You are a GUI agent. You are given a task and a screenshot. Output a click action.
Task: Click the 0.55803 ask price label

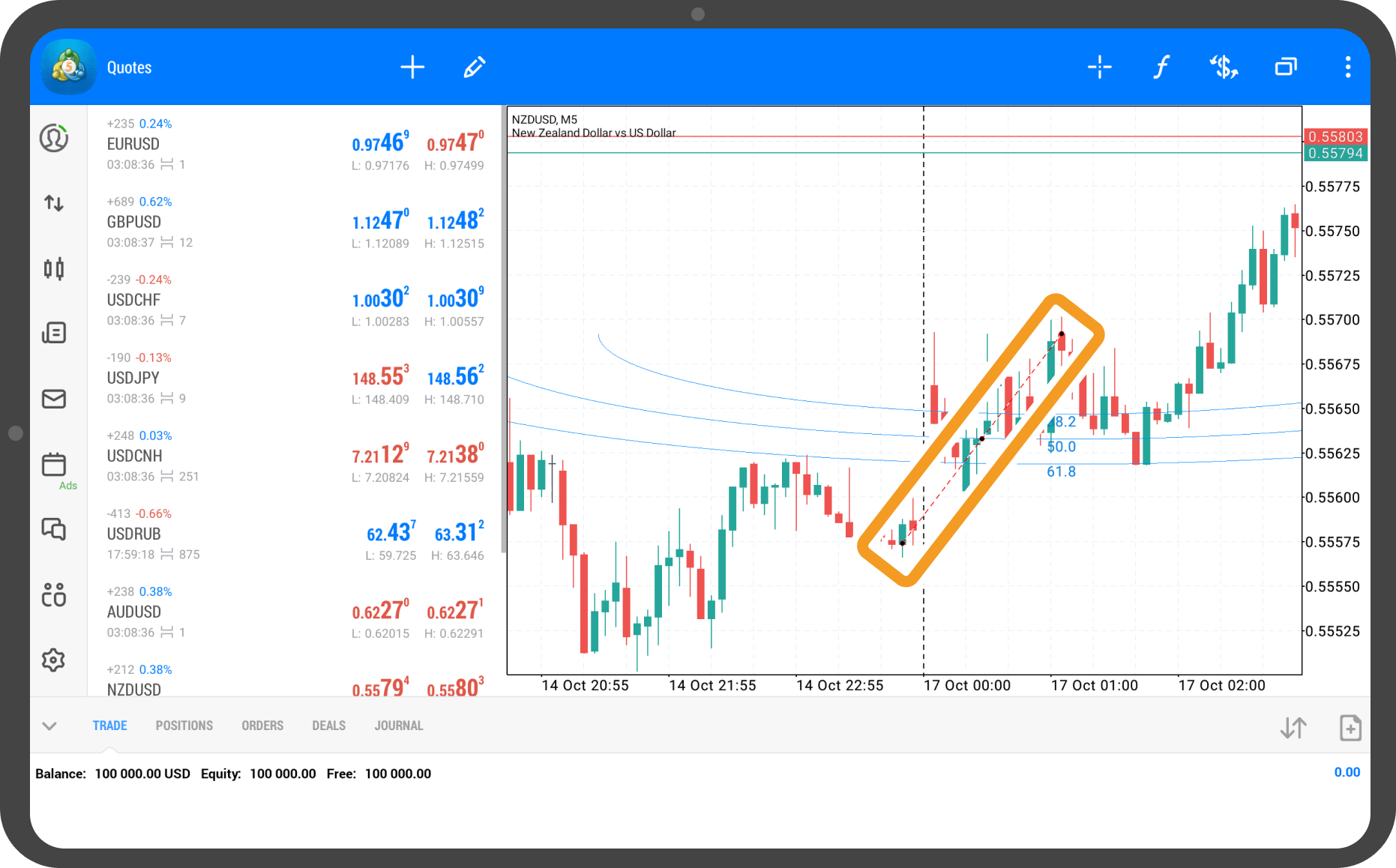1335,136
